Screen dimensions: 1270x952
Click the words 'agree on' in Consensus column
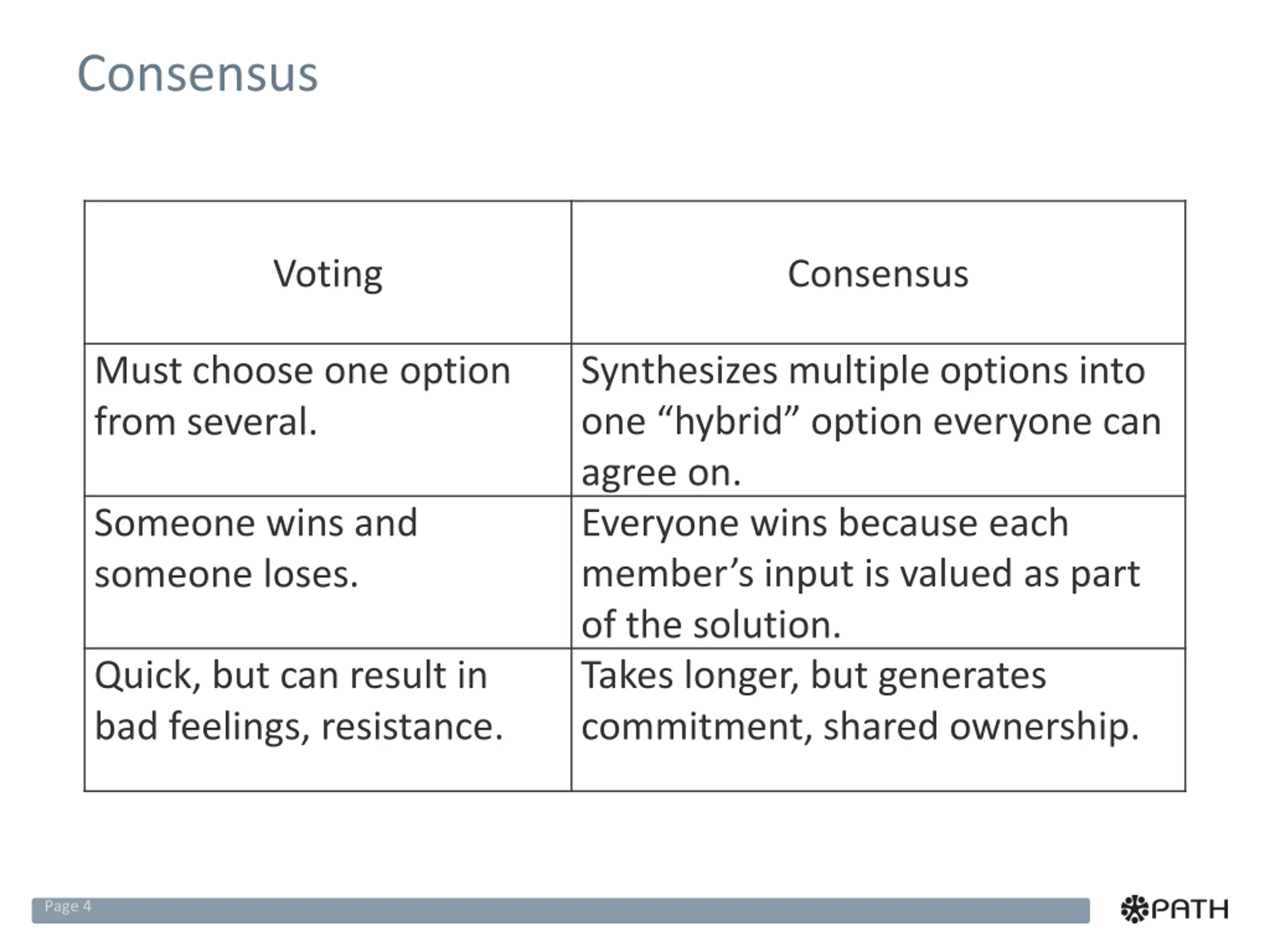point(661,474)
